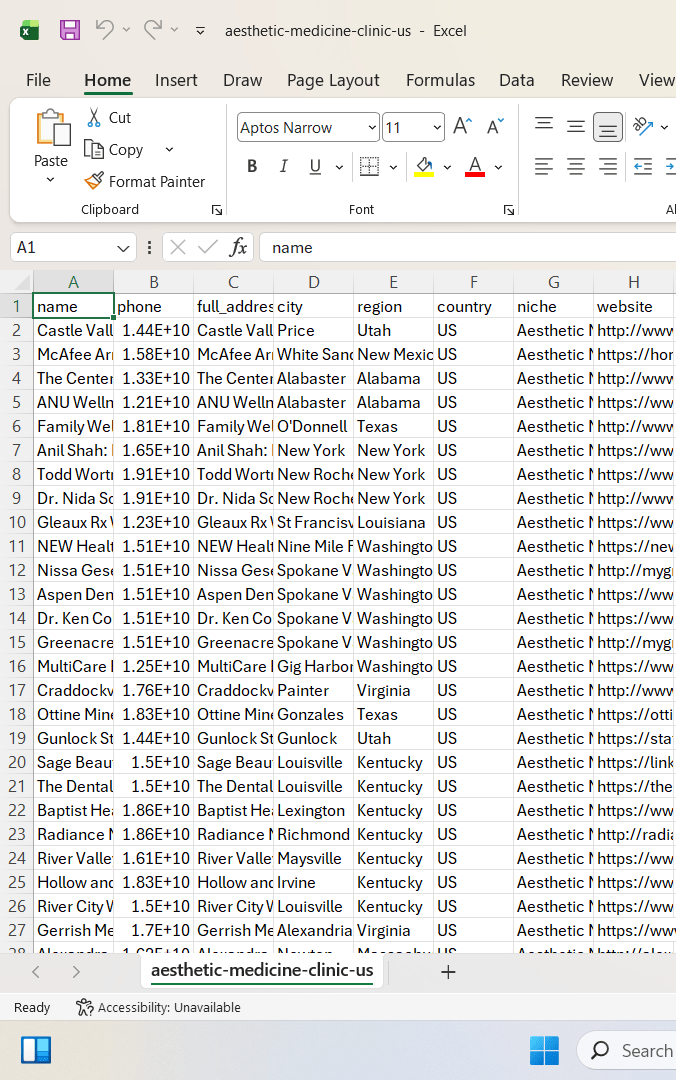The height and width of the screenshot is (1080, 676).
Task: Toggle Align Left
Action: [x=544, y=166]
